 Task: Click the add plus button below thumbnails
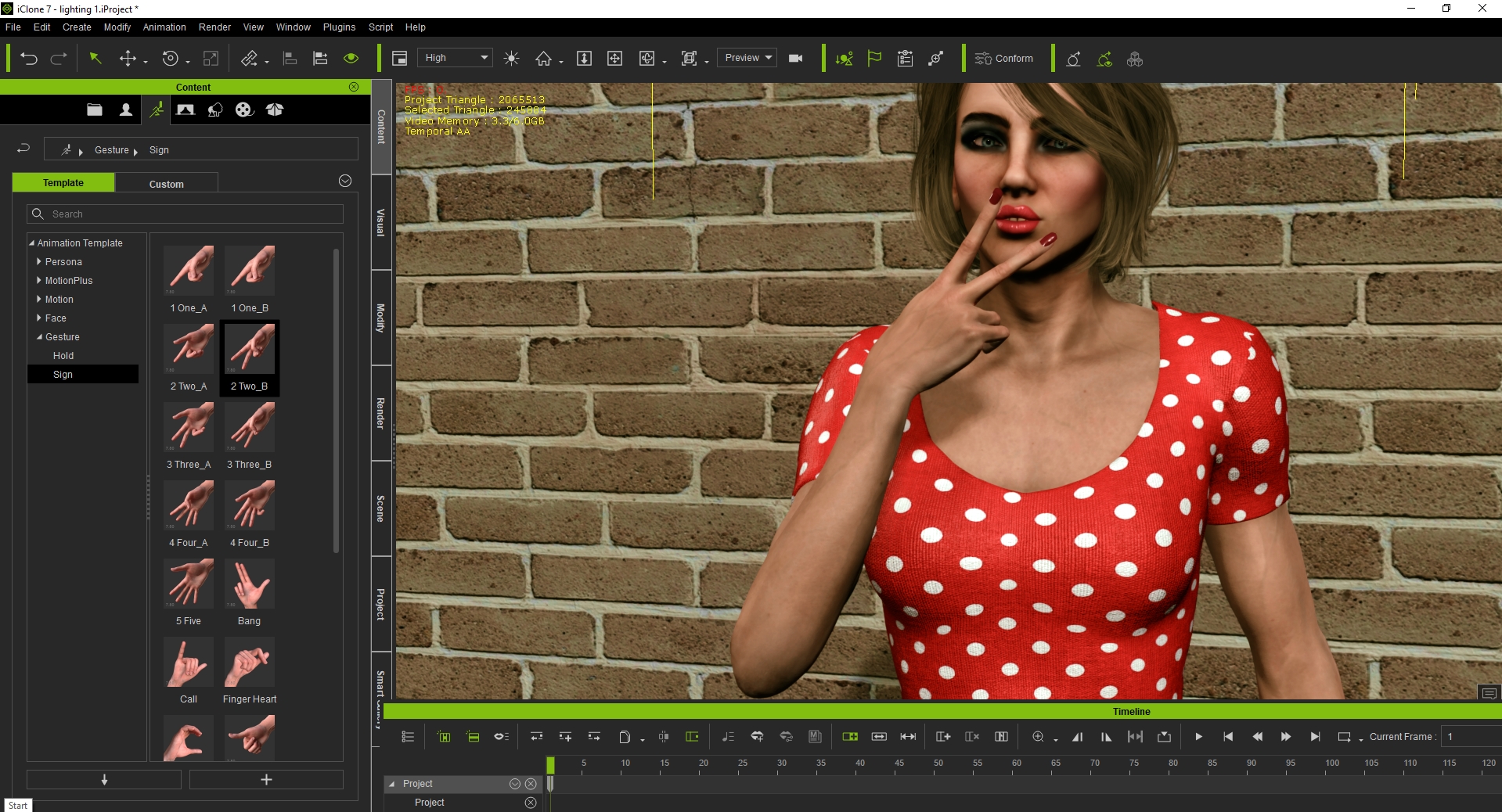click(266, 780)
